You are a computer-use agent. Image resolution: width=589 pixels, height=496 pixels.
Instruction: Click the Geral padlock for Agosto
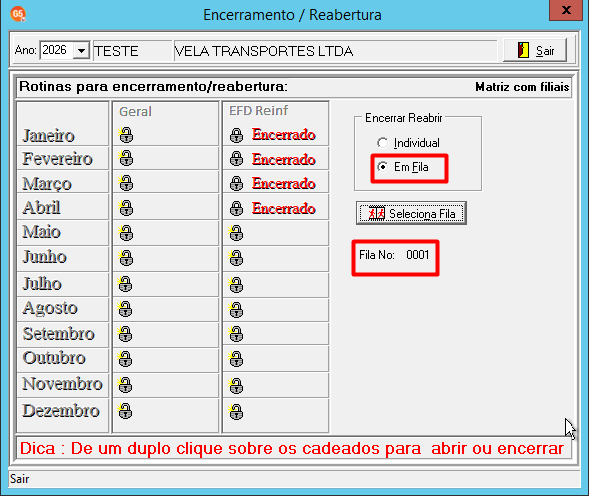tap(125, 309)
